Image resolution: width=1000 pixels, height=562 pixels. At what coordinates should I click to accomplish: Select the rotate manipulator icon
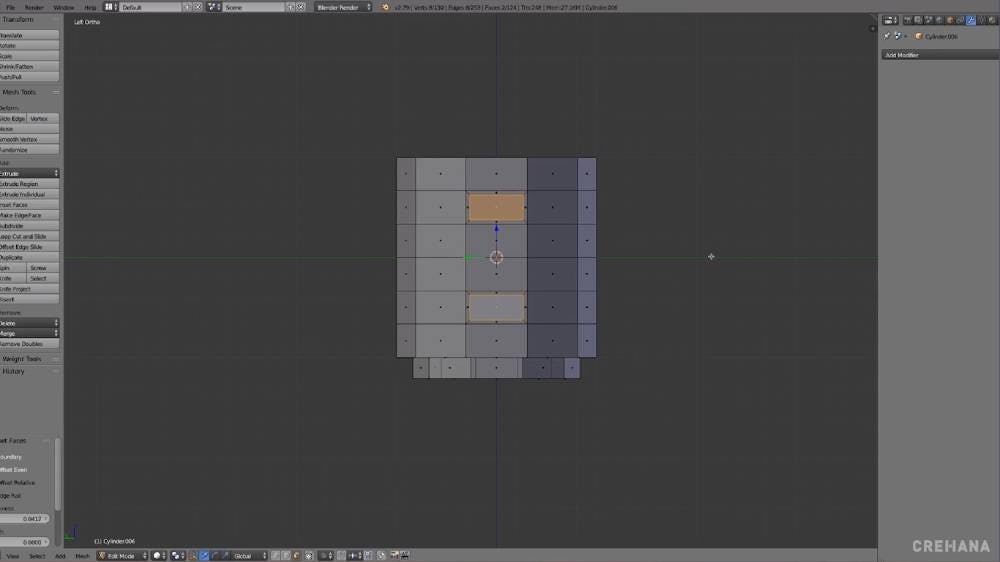click(x=214, y=556)
